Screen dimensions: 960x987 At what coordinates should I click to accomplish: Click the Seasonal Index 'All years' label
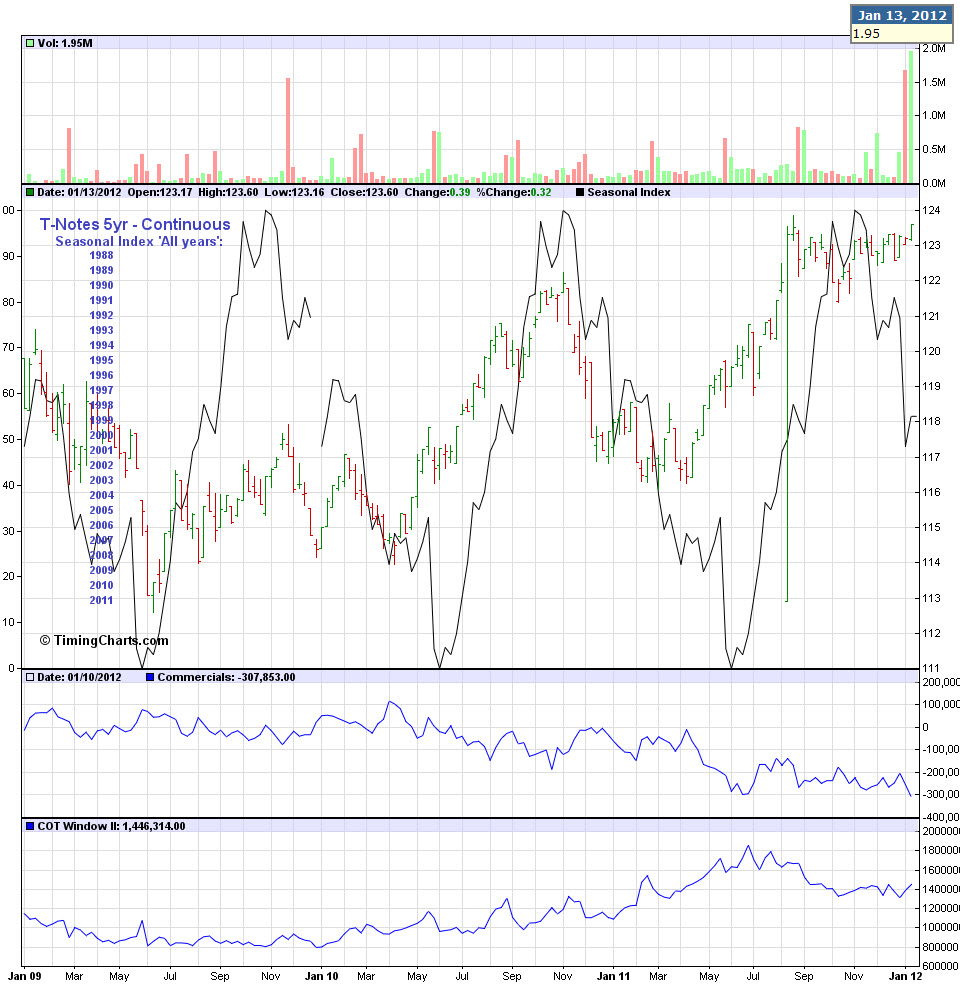[138, 241]
